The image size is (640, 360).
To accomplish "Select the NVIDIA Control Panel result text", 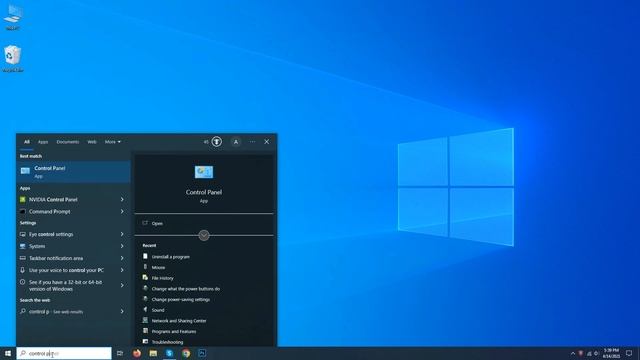I will [53, 200].
